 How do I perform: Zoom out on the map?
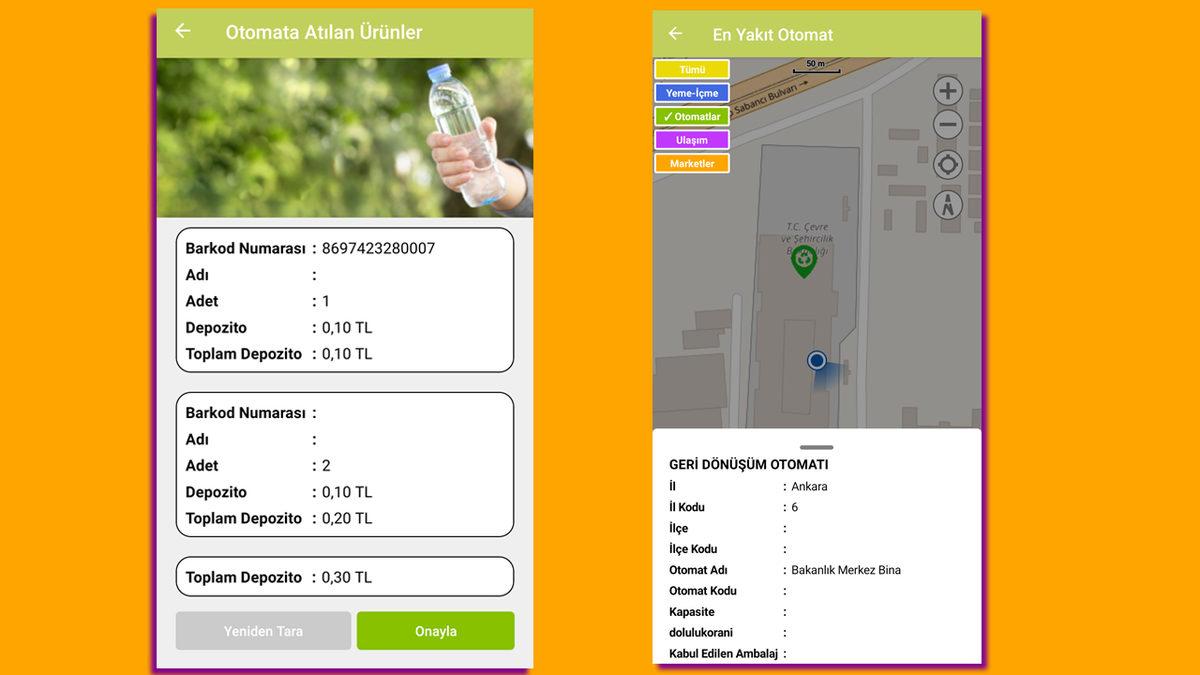pos(947,126)
